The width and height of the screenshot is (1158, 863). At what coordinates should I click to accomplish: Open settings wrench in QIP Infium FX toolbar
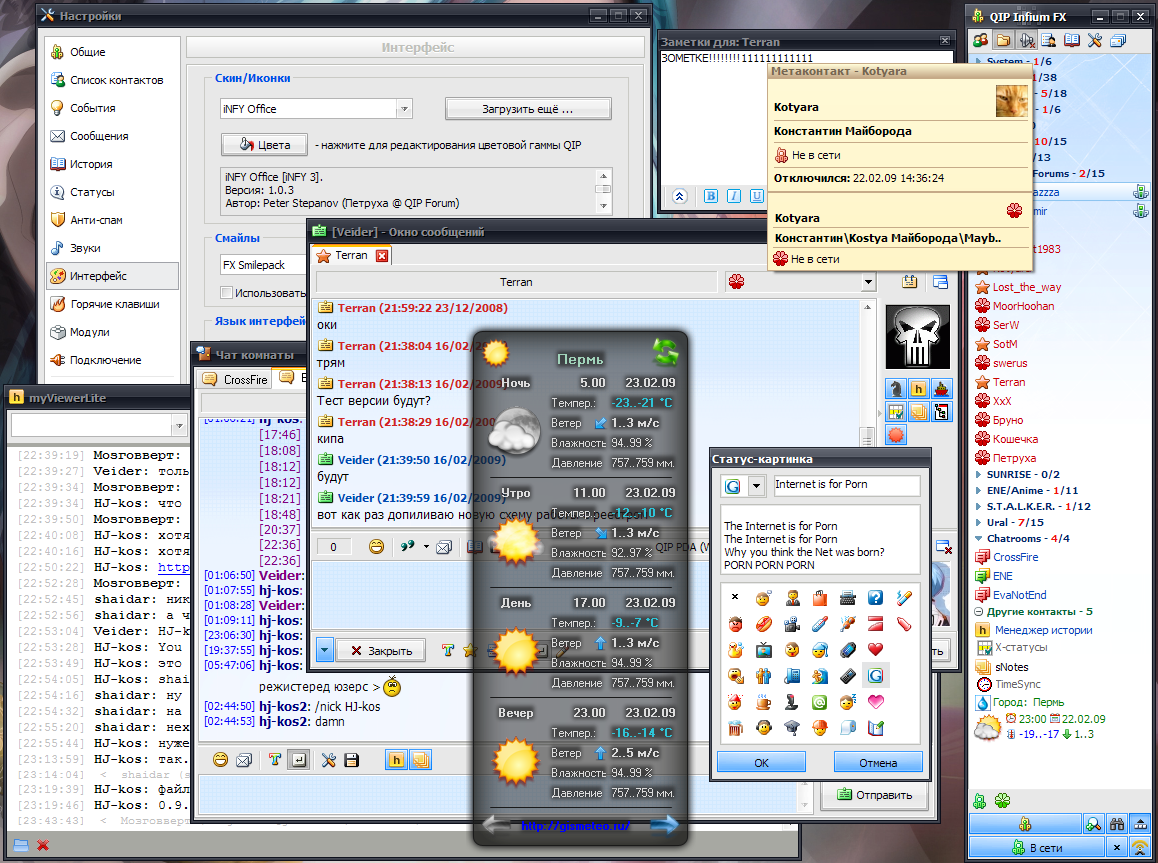[1094, 40]
